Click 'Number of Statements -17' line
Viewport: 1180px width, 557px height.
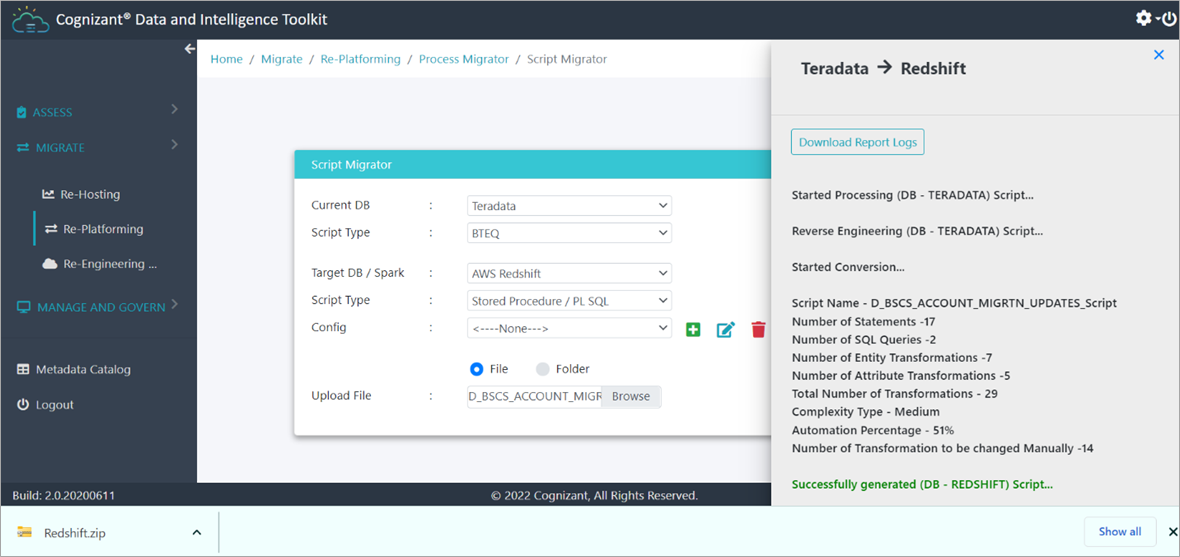(862, 321)
